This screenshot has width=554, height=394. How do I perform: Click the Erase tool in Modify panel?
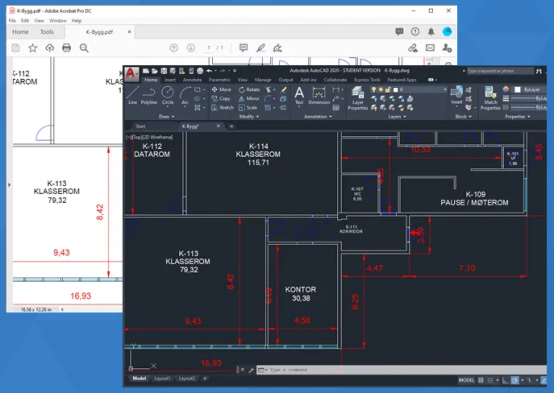click(283, 89)
